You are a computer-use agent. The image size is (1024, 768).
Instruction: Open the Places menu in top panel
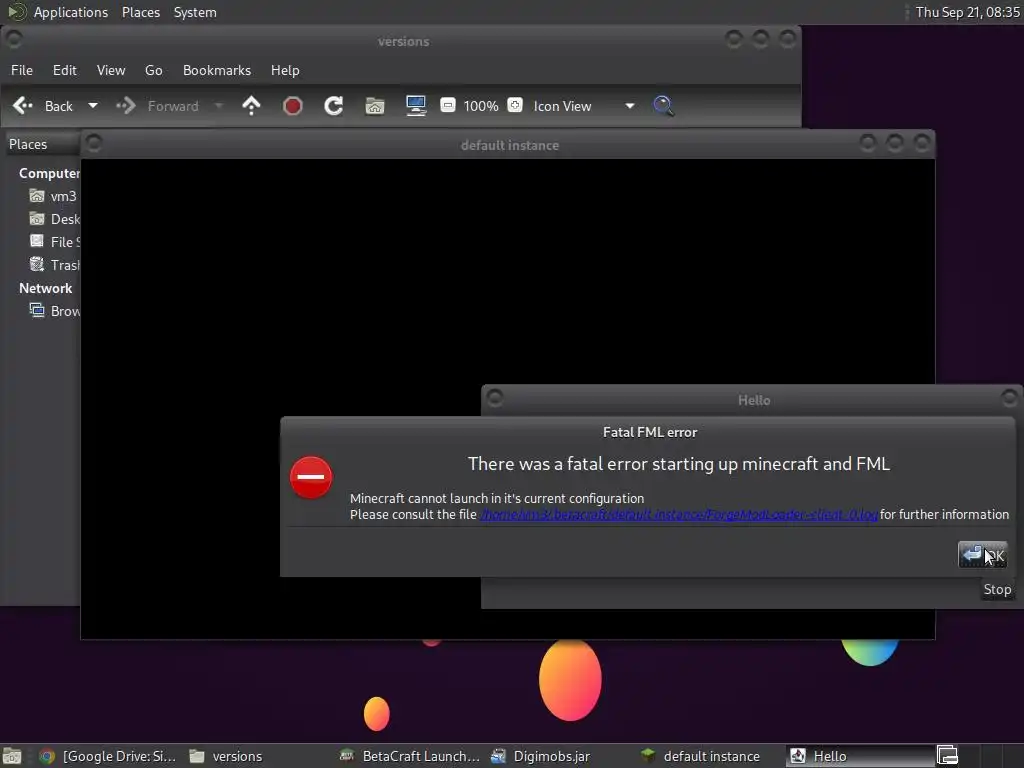pos(141,12)
